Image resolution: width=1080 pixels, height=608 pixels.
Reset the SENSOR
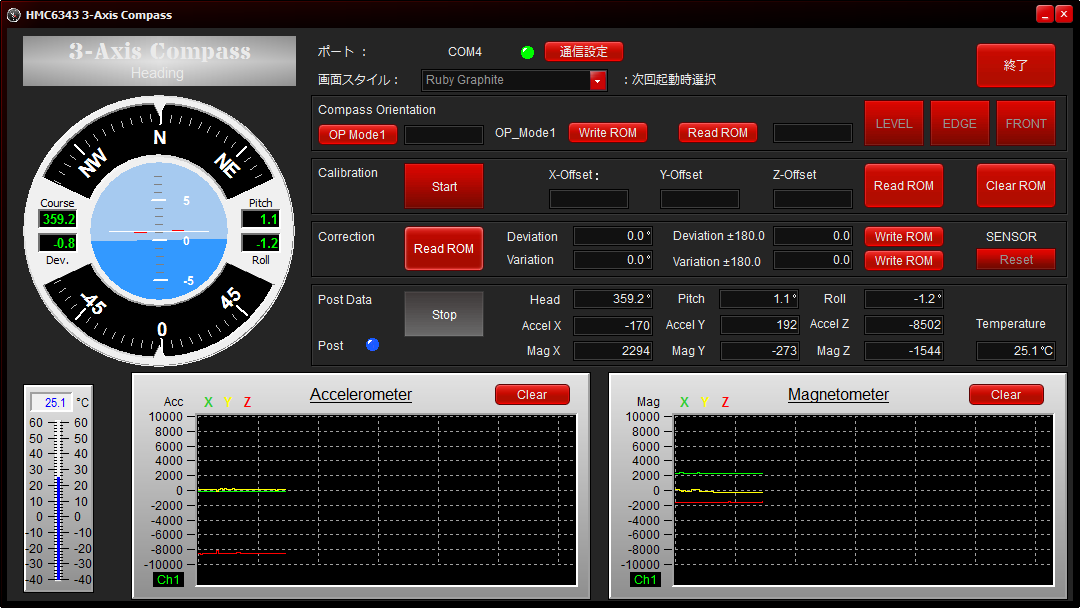(1016, 260)
